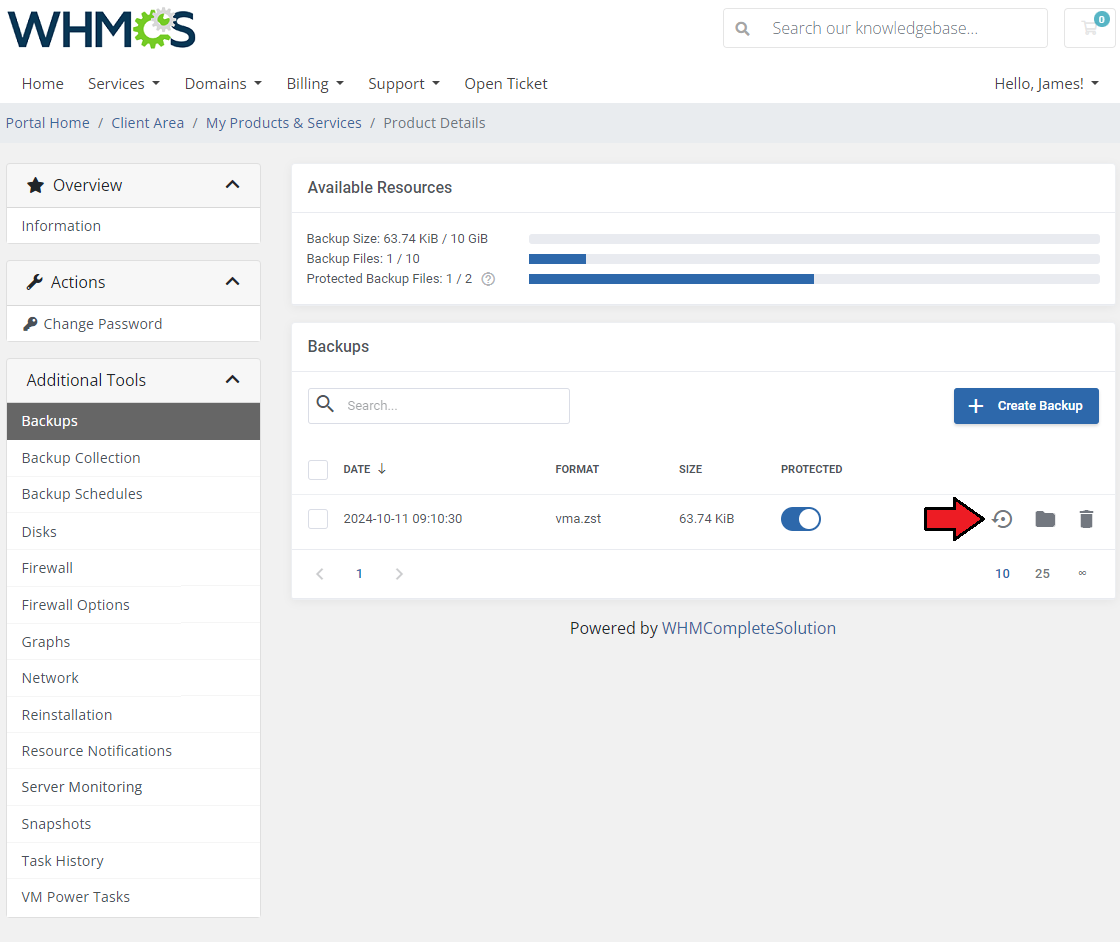Open the Snapshots page
This screenshot has width=1120, height=942.
pos(134,824)
